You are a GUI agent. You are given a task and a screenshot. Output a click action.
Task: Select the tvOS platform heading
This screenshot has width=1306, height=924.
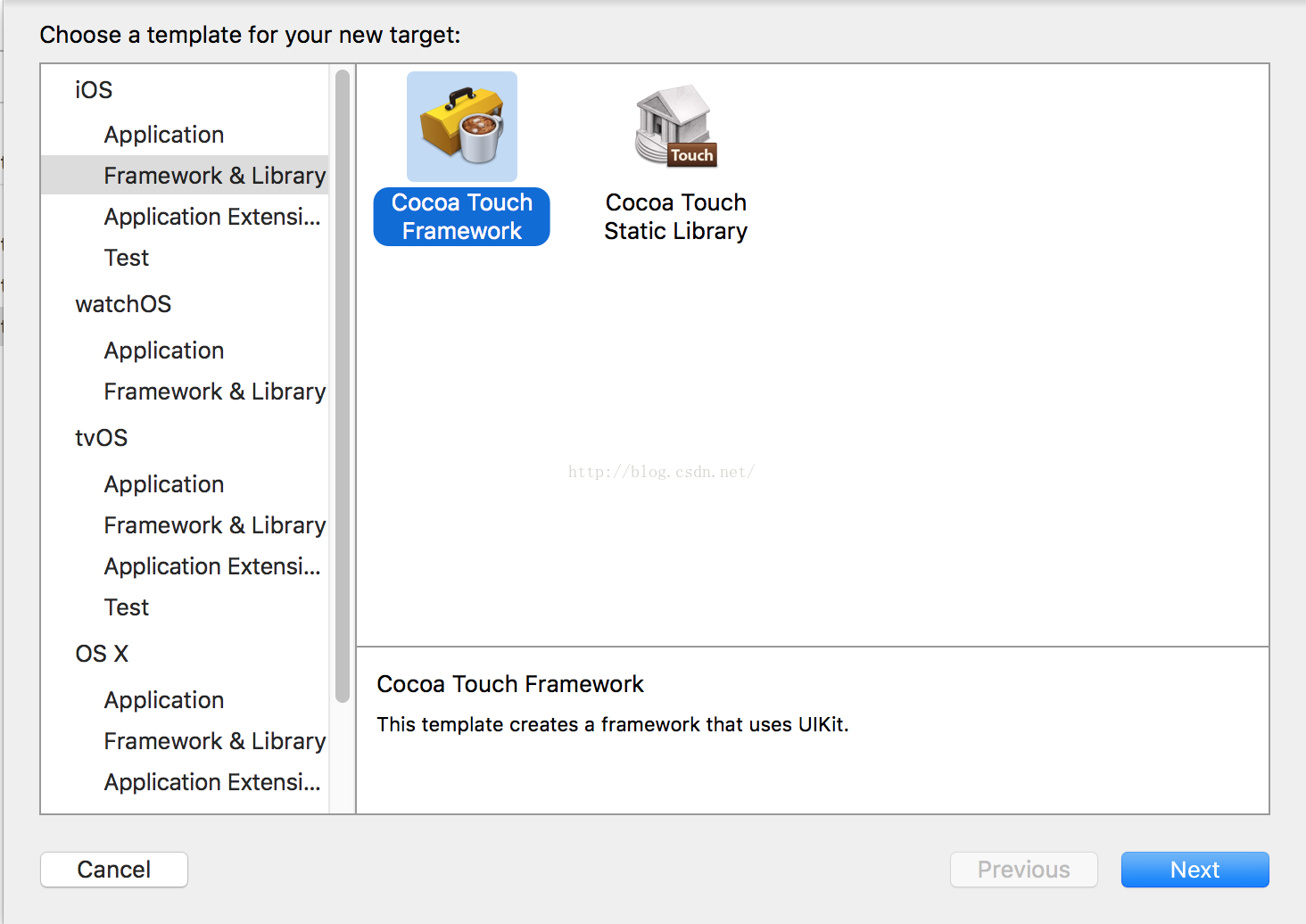click(102, 438)
